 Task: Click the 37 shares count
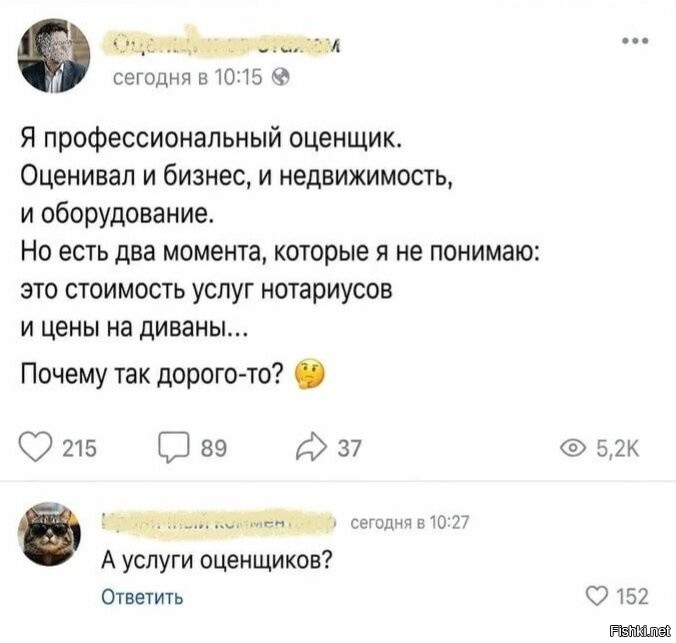349,449
